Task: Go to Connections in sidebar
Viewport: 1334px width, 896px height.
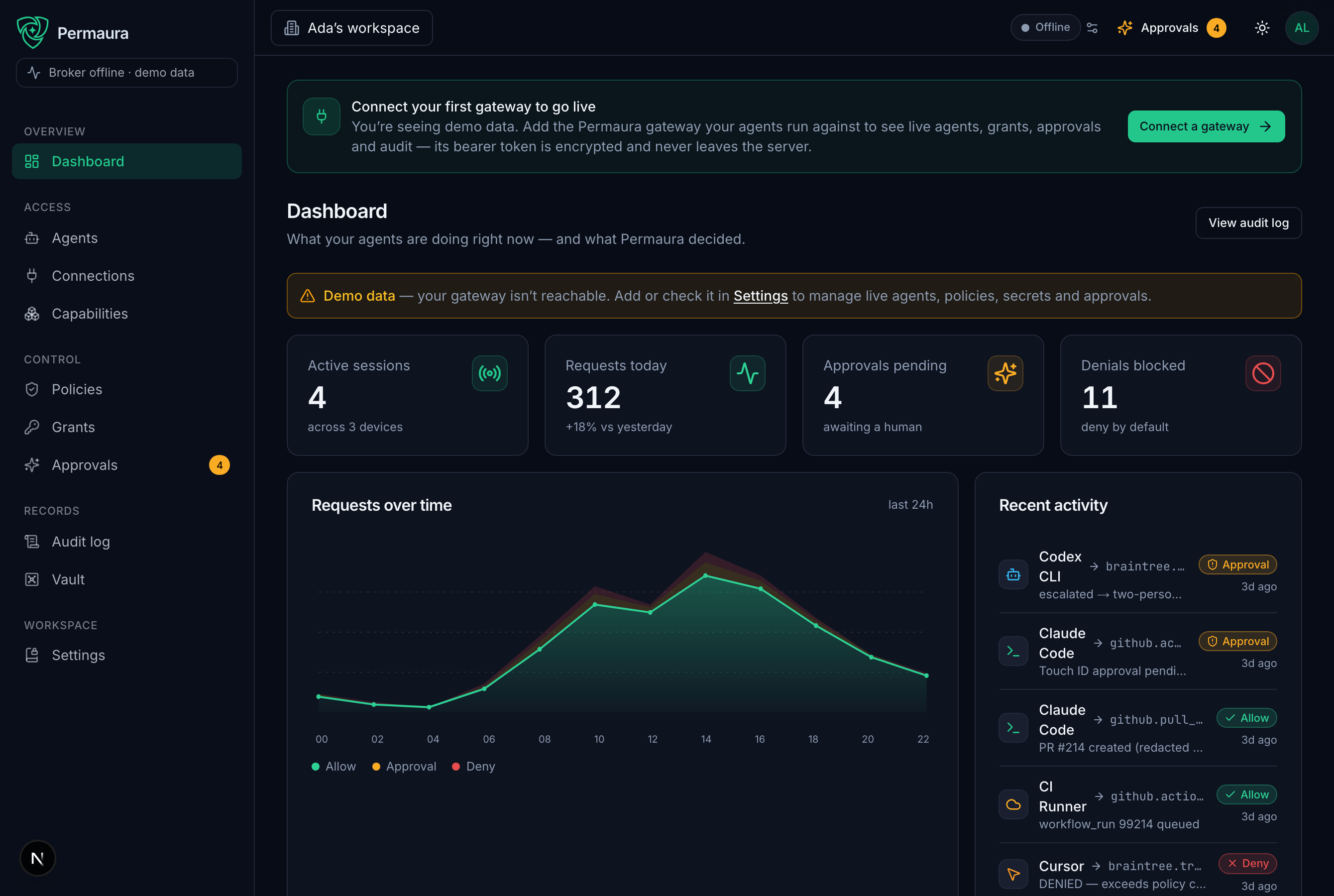Action: (x=127, y=275)
